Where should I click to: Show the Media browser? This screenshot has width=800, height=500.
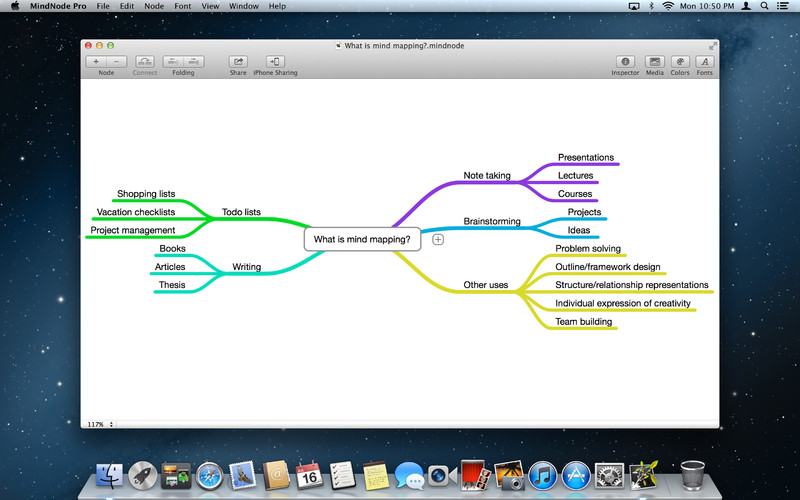coord(654,61)
